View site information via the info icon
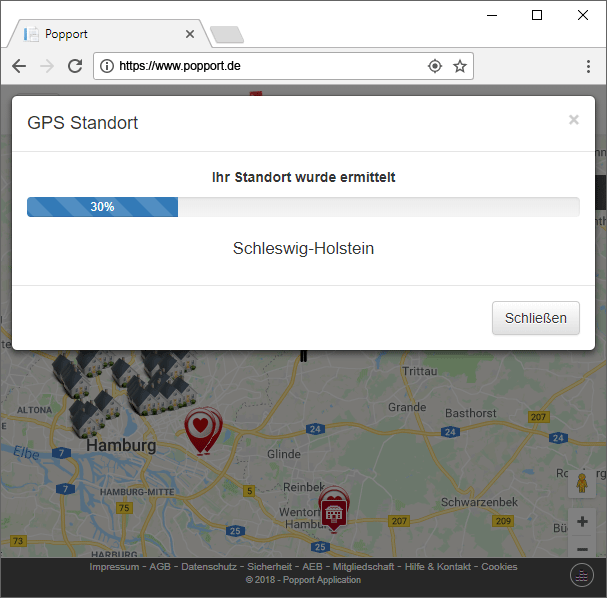The height and width of the screenshot is (598, 607). [106, 66]
